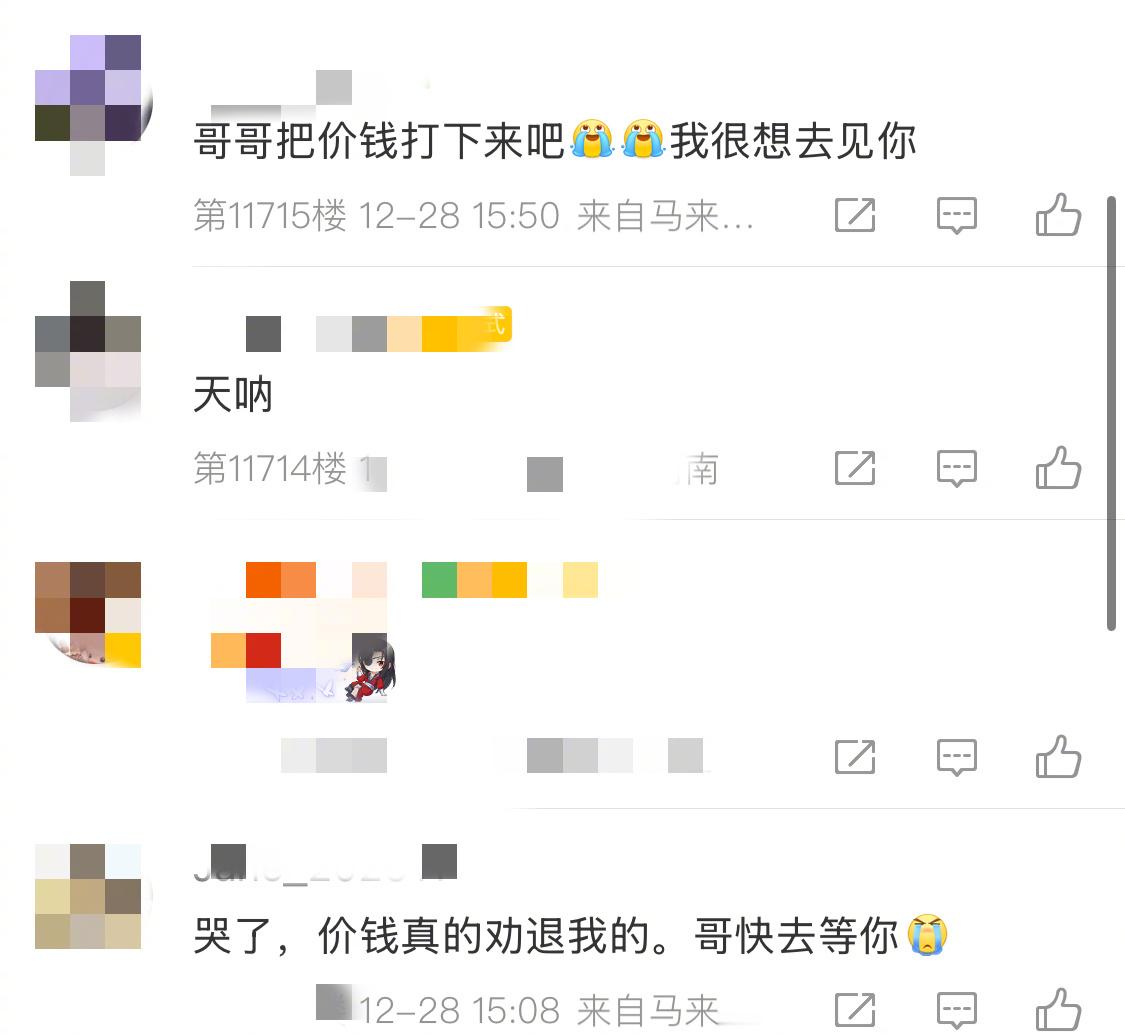Open reply box for the "天呐" comment
Screen dimensions: 1125x1035
click(x=956, y=468)
